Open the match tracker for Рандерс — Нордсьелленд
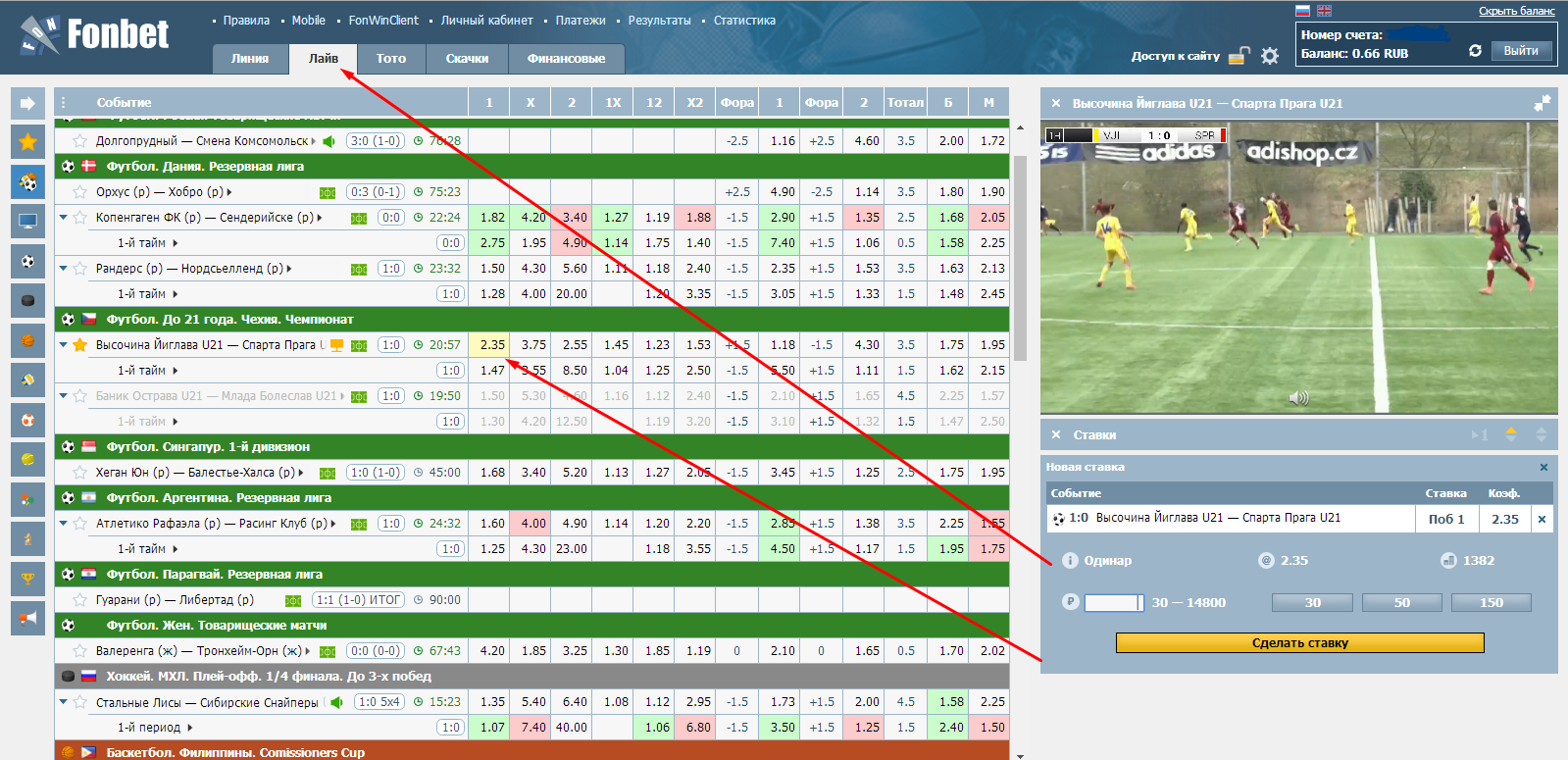Image resolution: width=1568 pixels, height=760 pixels. point(359,269)
